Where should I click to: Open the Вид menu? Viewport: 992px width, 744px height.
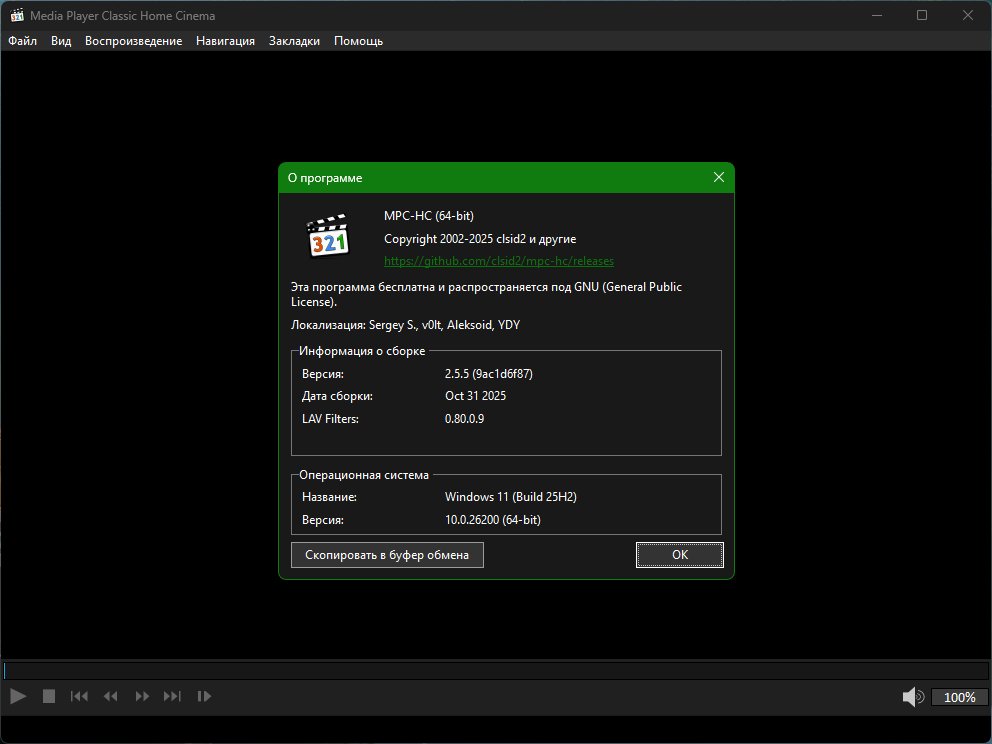61,41
